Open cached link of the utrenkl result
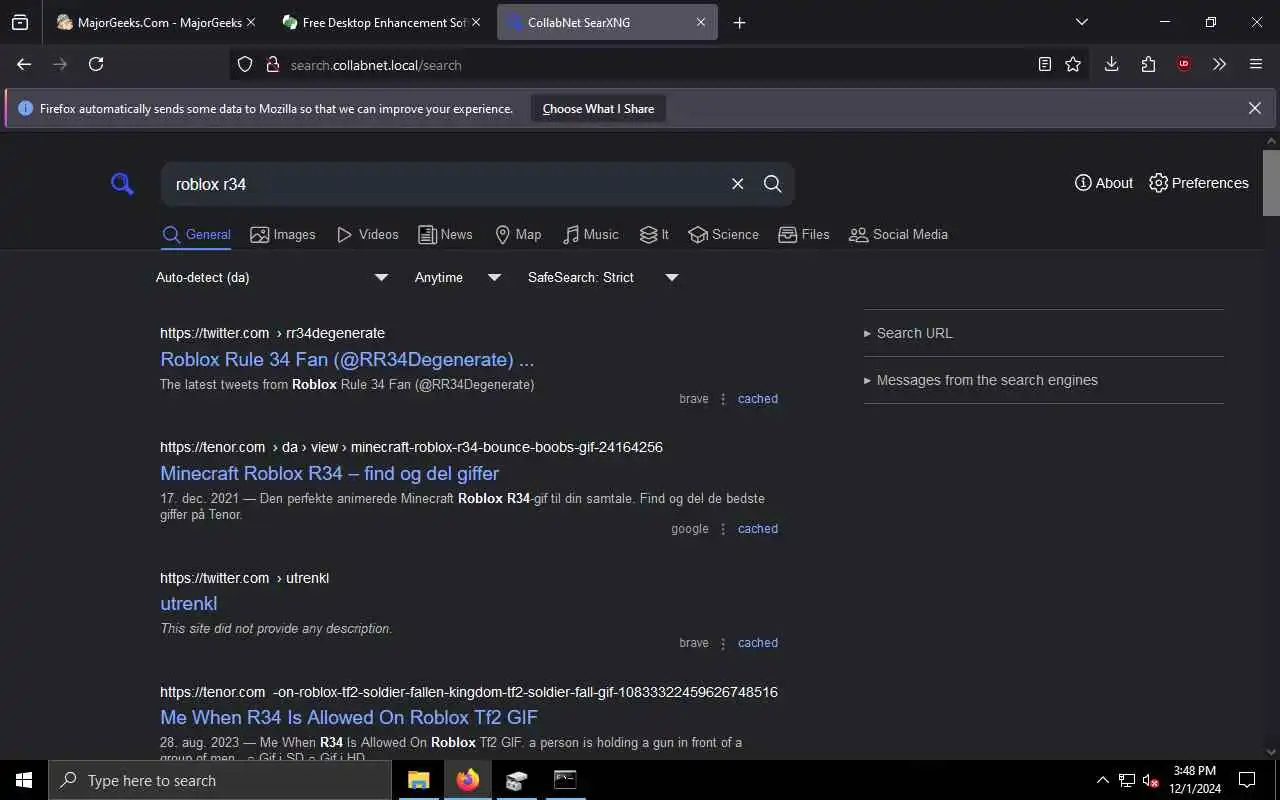The image size is (1280, 800). (x=758, y=643)
